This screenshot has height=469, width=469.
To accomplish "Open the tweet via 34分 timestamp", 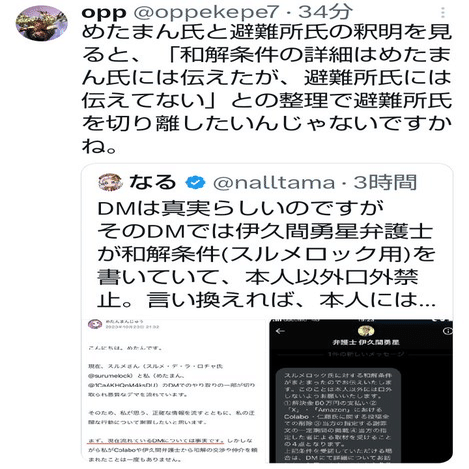I will [325, 12].
